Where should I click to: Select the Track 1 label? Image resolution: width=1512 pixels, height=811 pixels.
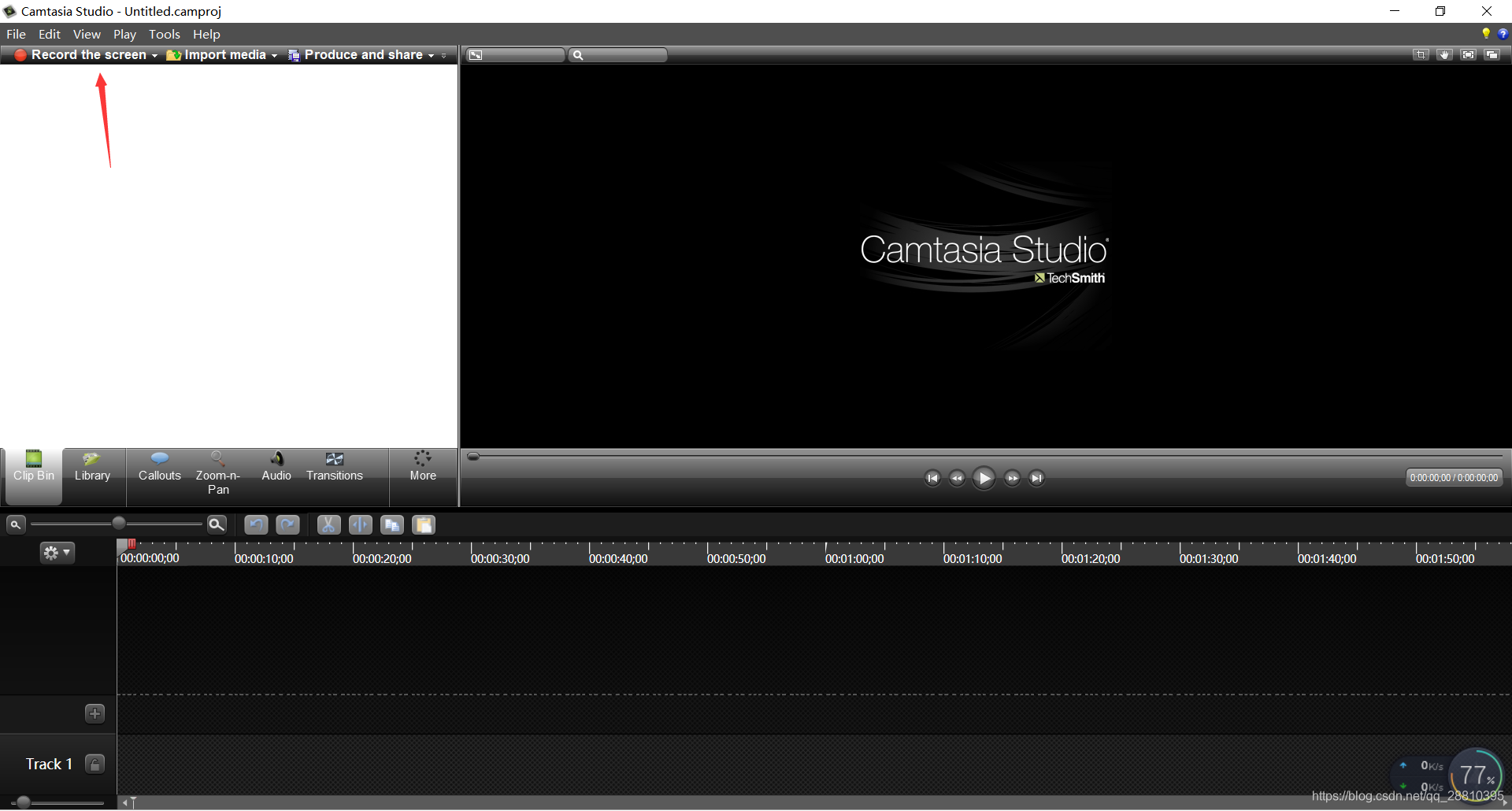[49, 765]
